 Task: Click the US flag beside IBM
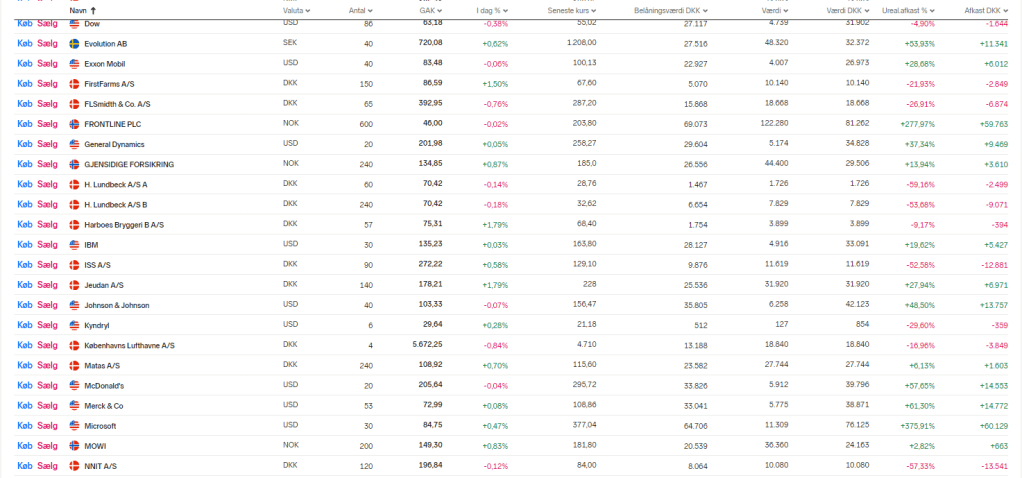[x=74, y=244]
